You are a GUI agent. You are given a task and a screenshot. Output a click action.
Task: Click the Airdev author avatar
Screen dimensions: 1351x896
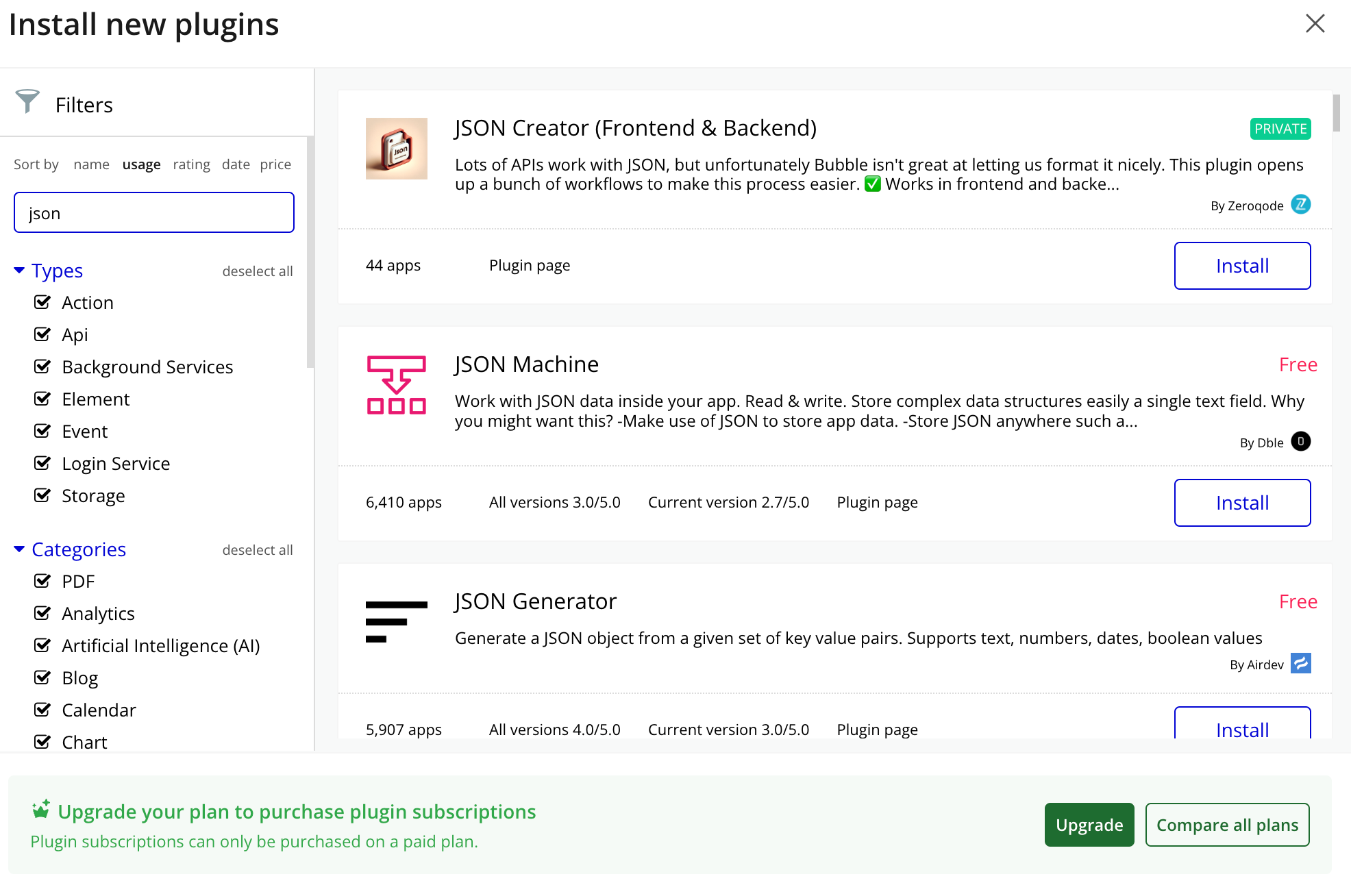coord(1300,663)
